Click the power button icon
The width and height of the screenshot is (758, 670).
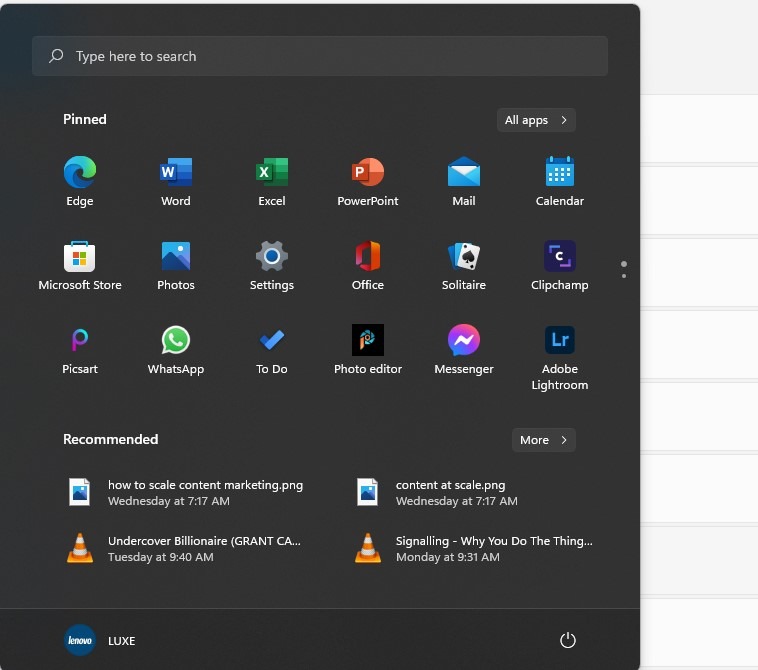coord(568,640)
